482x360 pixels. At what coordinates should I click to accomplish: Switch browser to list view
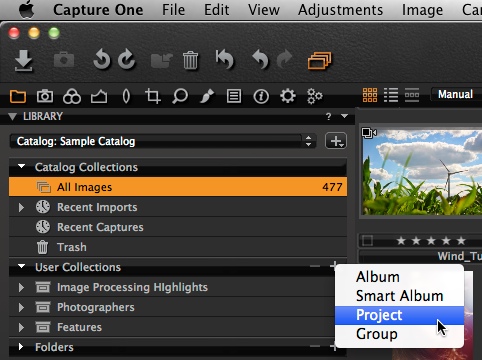click(x=391, y=95)
